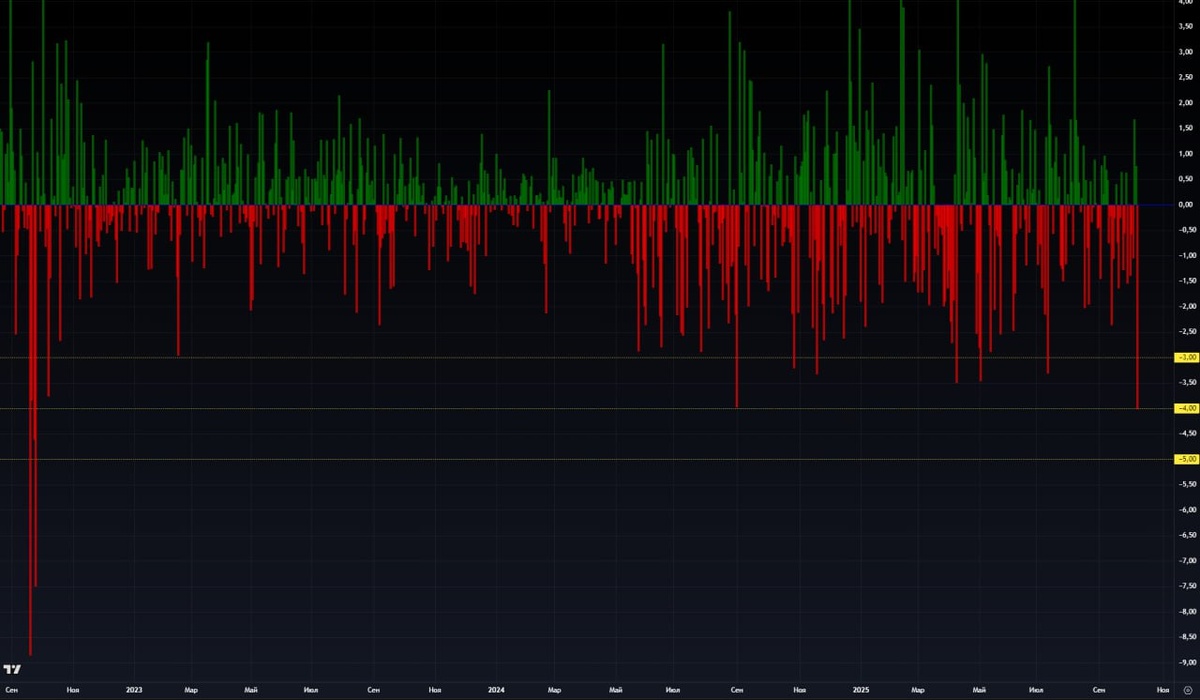Click the Сен label of year 2025
The image size is (1200, 700).
1100,690
